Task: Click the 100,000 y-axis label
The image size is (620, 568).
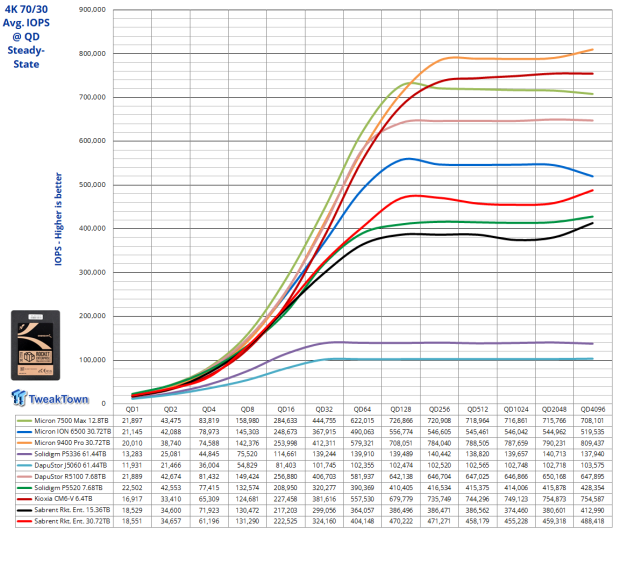Action: [93, 360]
